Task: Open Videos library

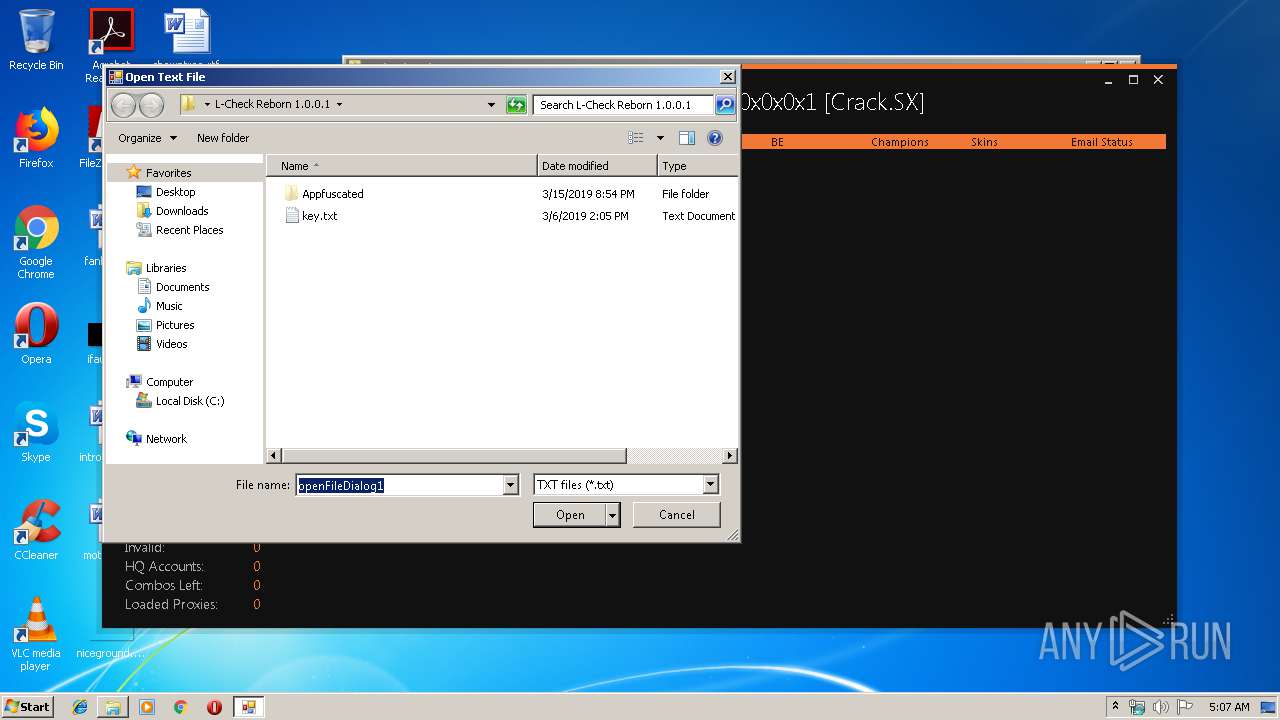Action: (171, 344)
